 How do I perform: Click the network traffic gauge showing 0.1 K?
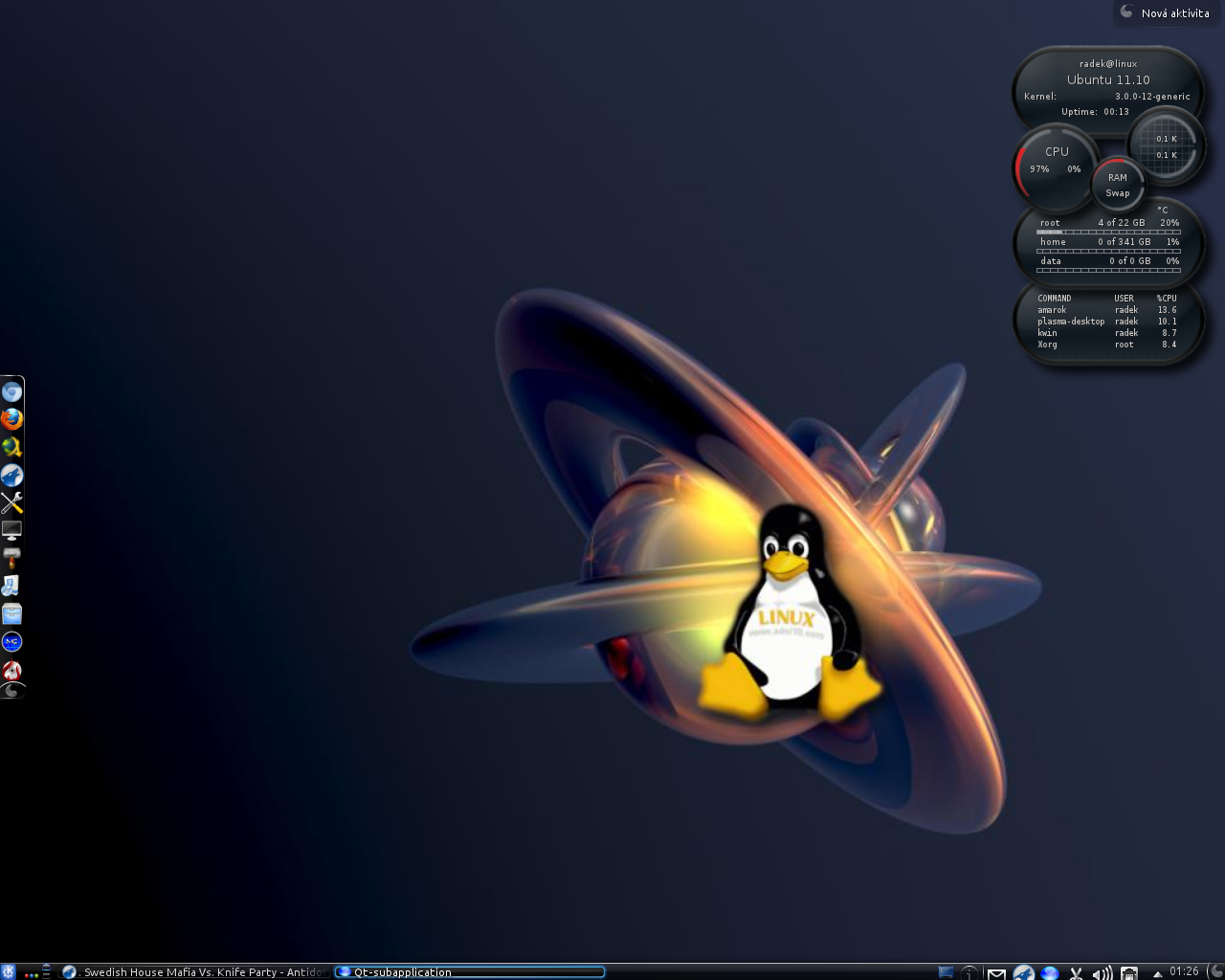(x=1165, y=146)
